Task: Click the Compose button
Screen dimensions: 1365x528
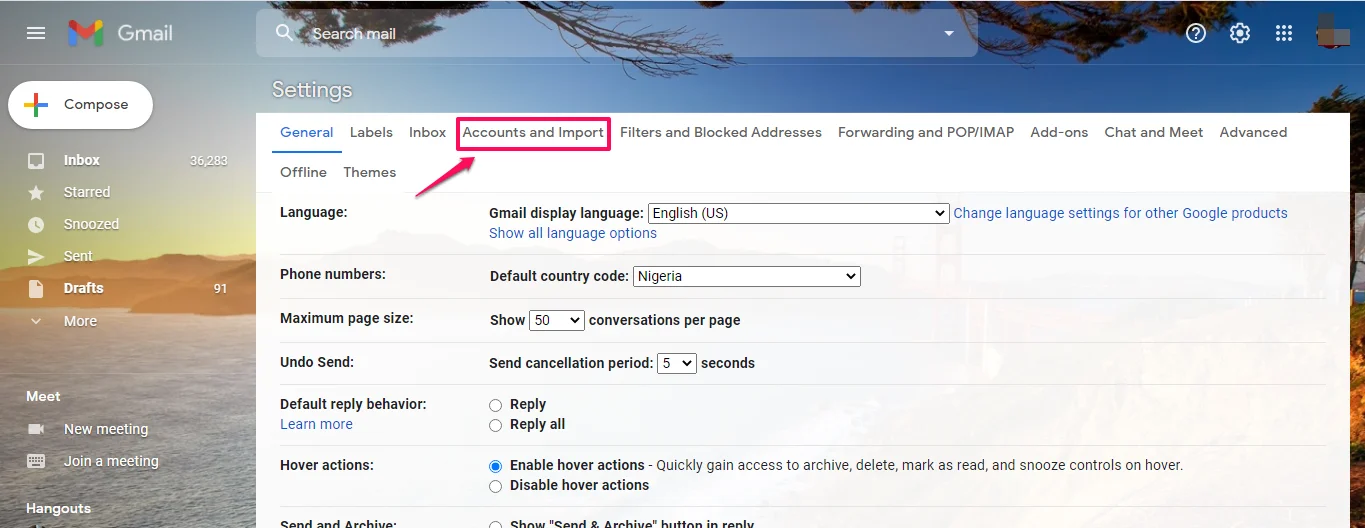Action: coord(81,105)
